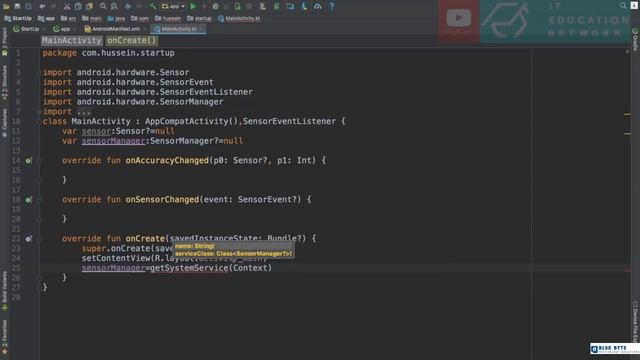Click on 'sensorManager' in line 25

pos(113,268)
